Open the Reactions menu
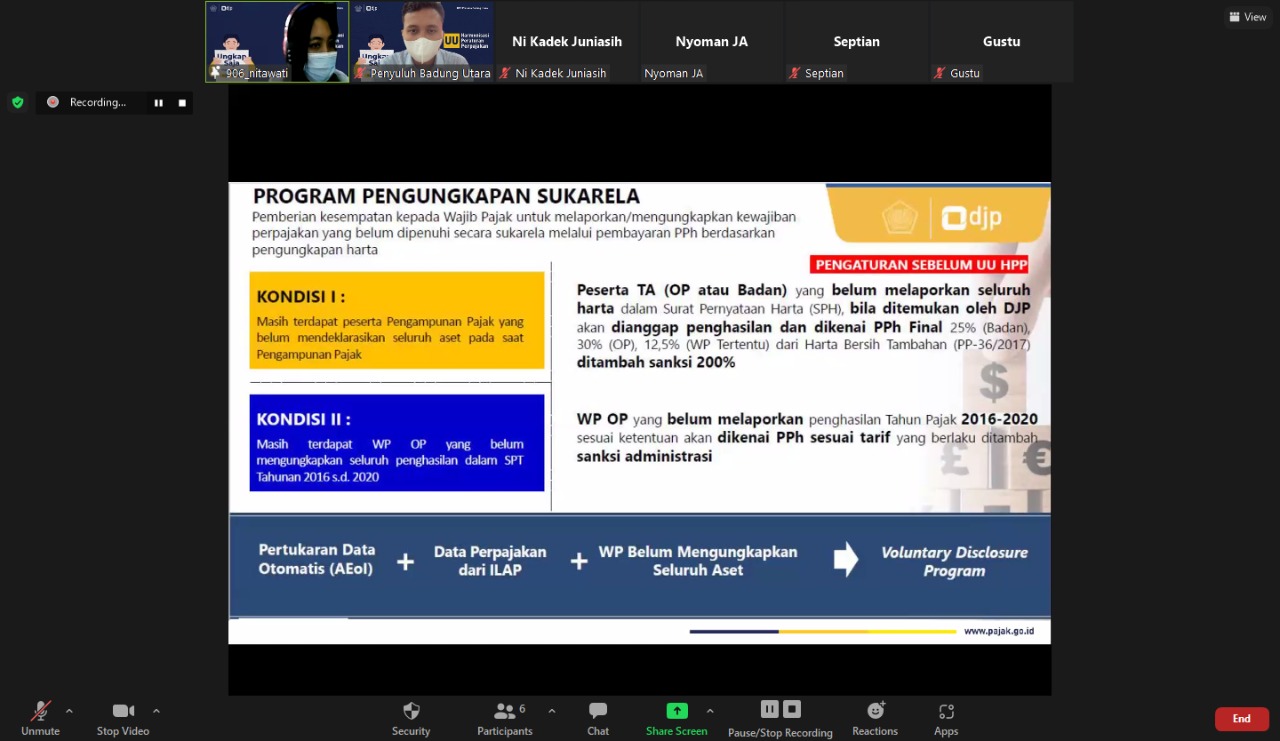Screen dimensions: 1280x741 coord(875,712)
